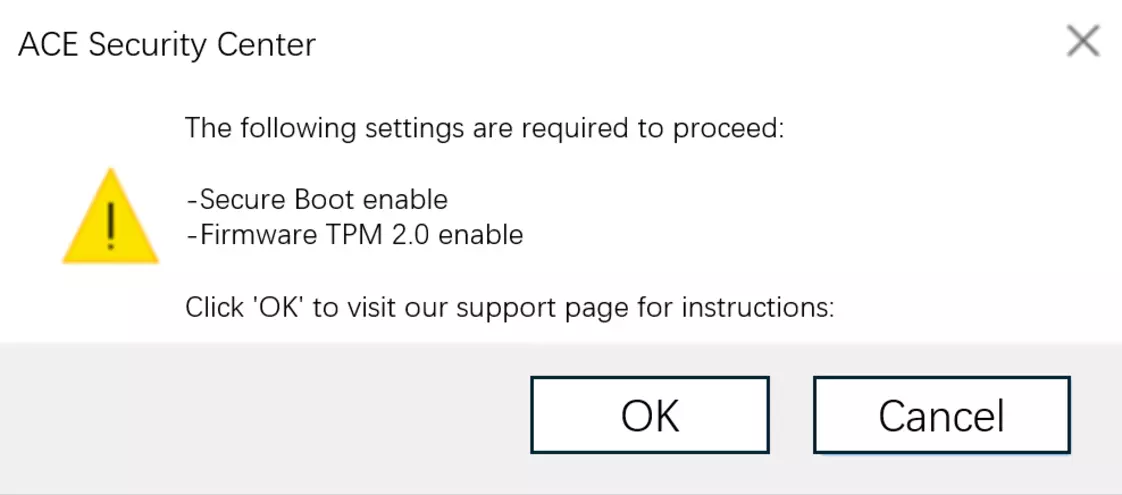This screenshot has width=1122, height=495.
Task: Click the support page instructions sentence
Action: [x=509, y=307]
